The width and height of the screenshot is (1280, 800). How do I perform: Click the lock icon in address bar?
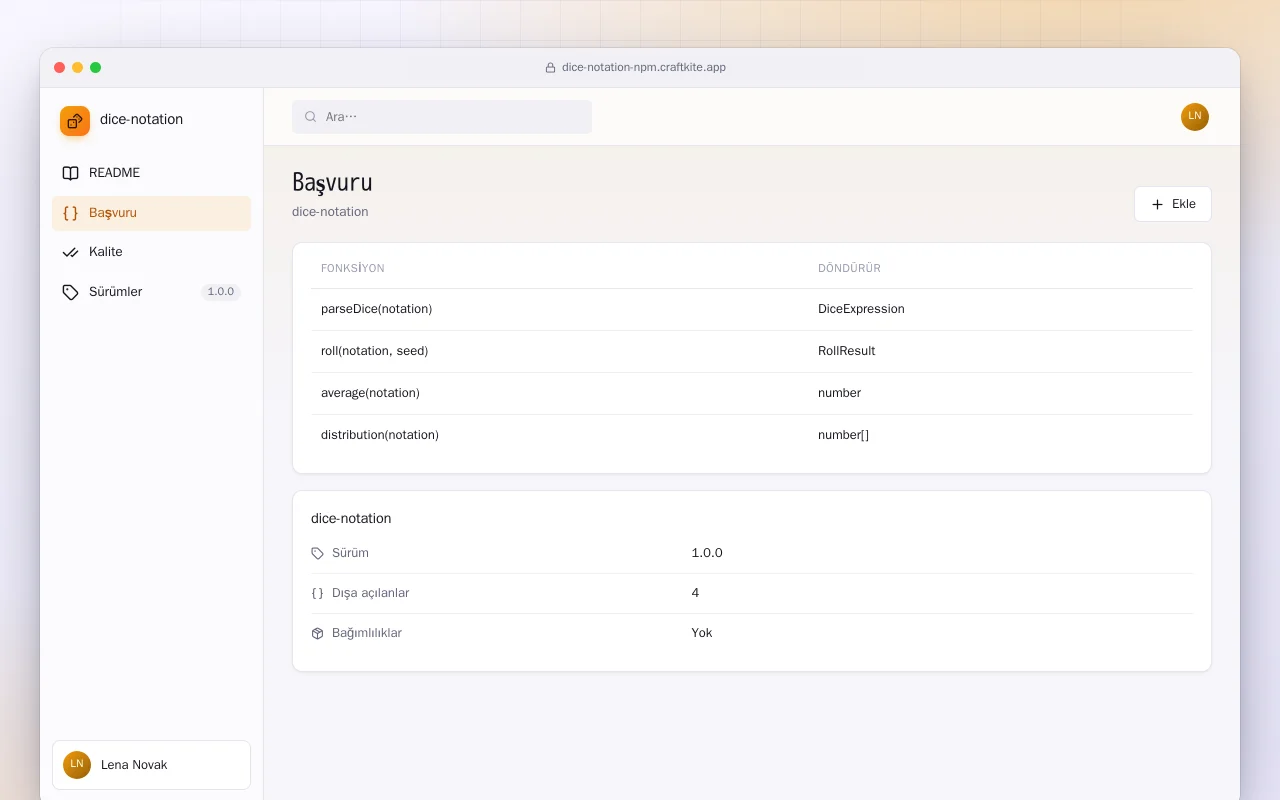(x=550, y=68)
